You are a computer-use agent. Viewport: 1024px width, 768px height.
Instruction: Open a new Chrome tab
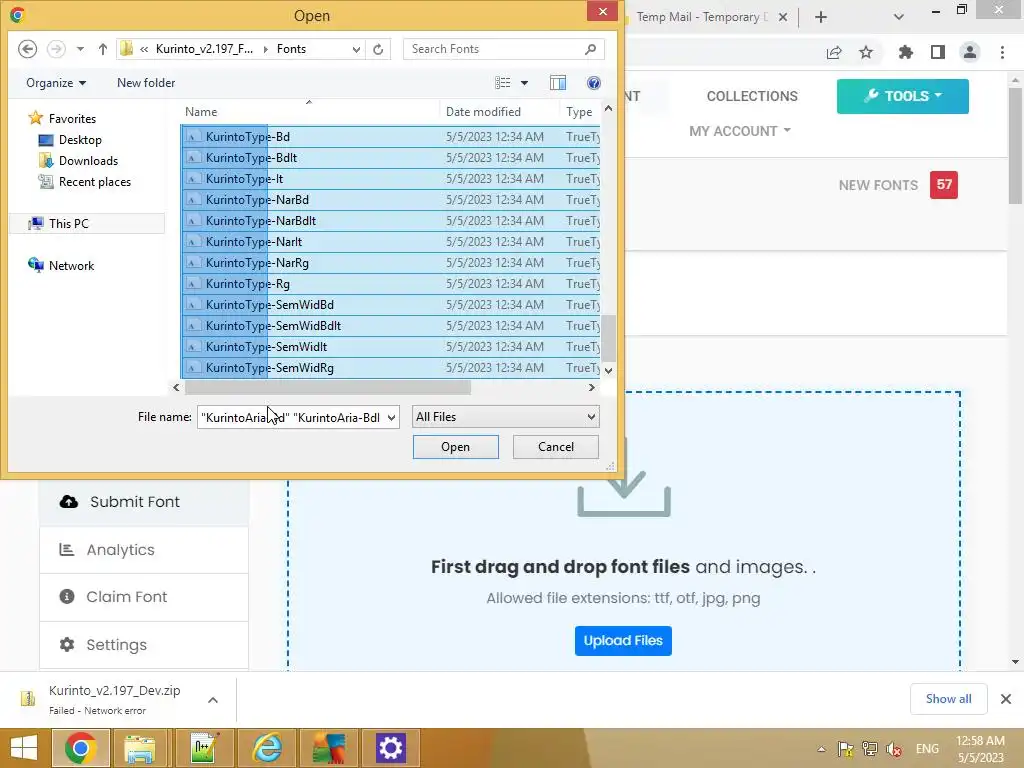tap(821, 18)
